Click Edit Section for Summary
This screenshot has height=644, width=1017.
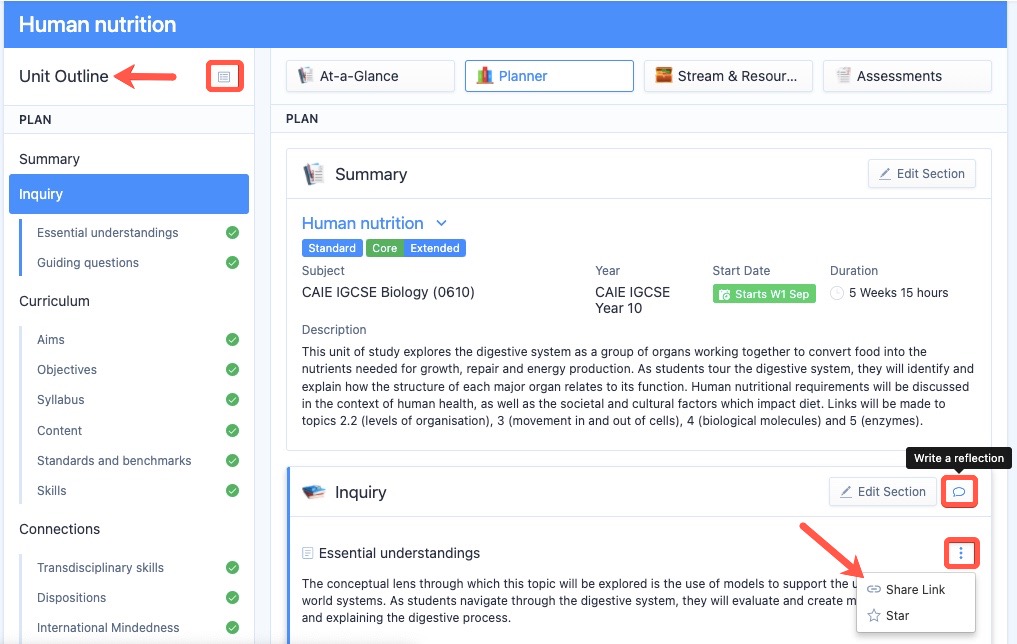pyautogui.click(x=922, y=174)
